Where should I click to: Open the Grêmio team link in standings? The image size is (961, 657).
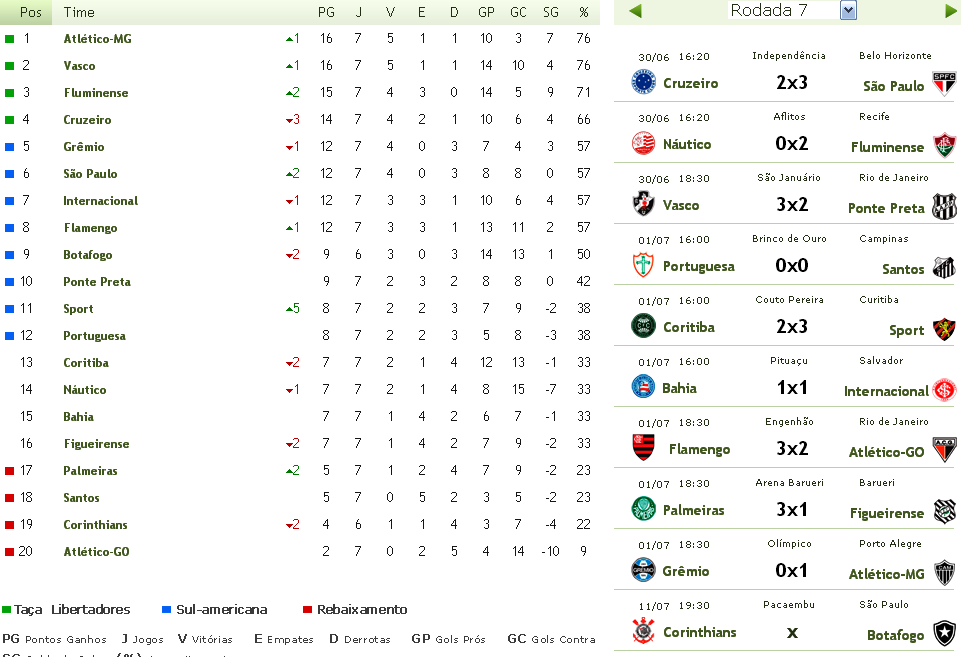point(84,147)
